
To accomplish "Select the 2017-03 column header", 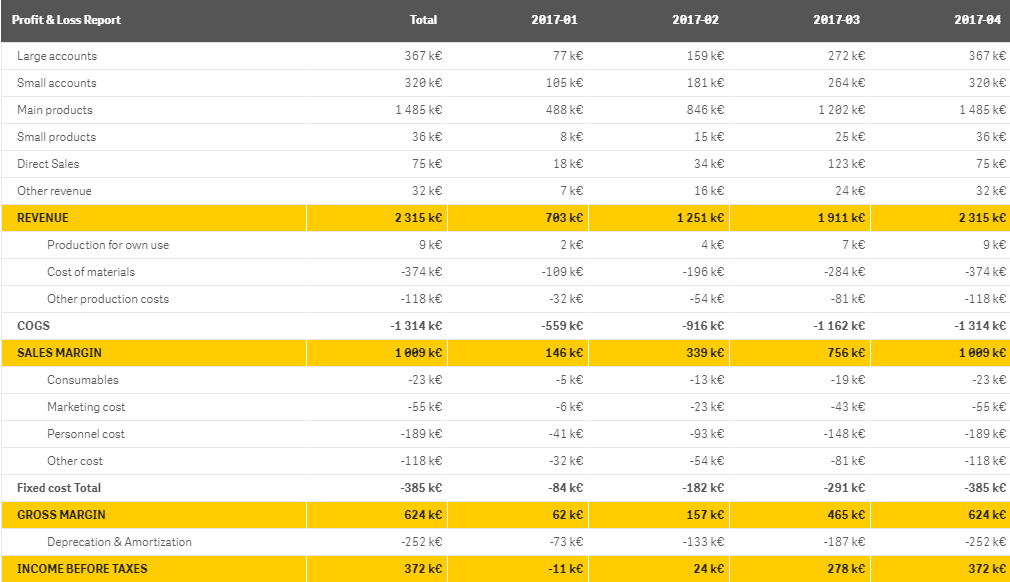I will 836,20.
